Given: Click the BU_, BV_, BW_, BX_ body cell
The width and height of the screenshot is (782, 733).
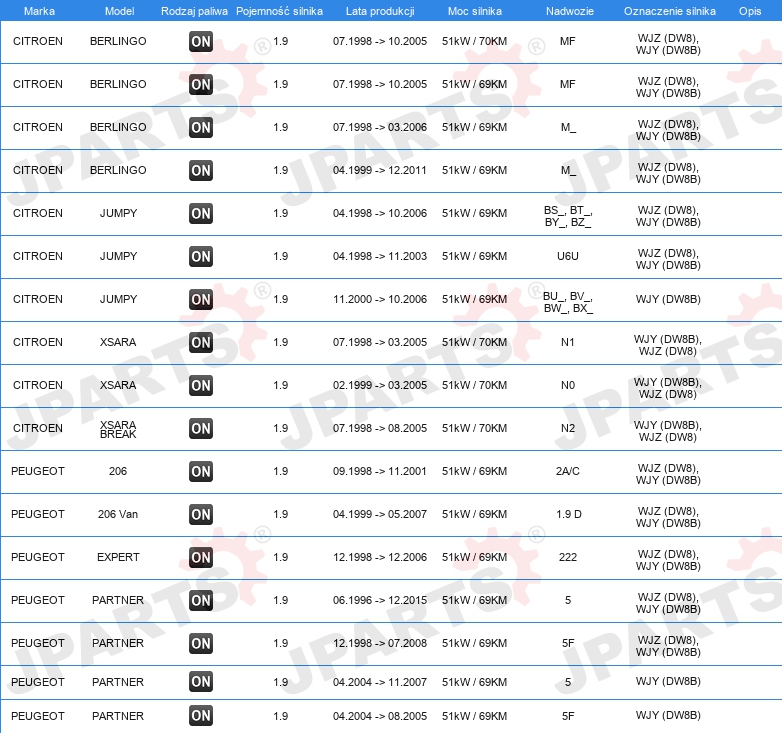Looking at the screenshot, I should coord(568,302).
